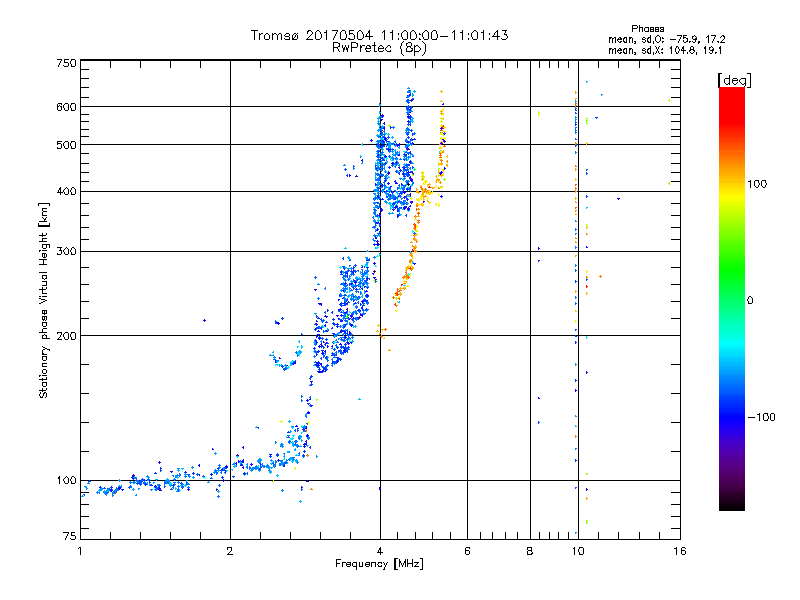This screenshot has width=800, height=600.
Task: Click the x-axis tick label '1'
Action: click(80, 551)
